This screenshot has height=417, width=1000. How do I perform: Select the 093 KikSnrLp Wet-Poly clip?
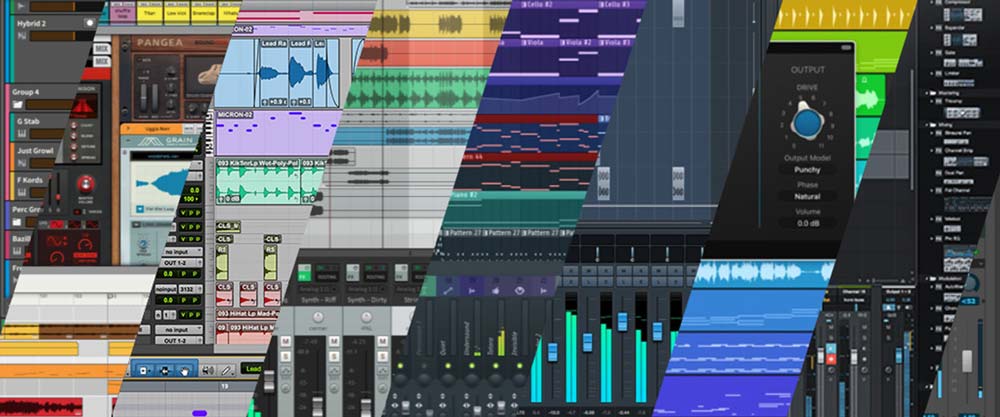click(x=256, y=180)
